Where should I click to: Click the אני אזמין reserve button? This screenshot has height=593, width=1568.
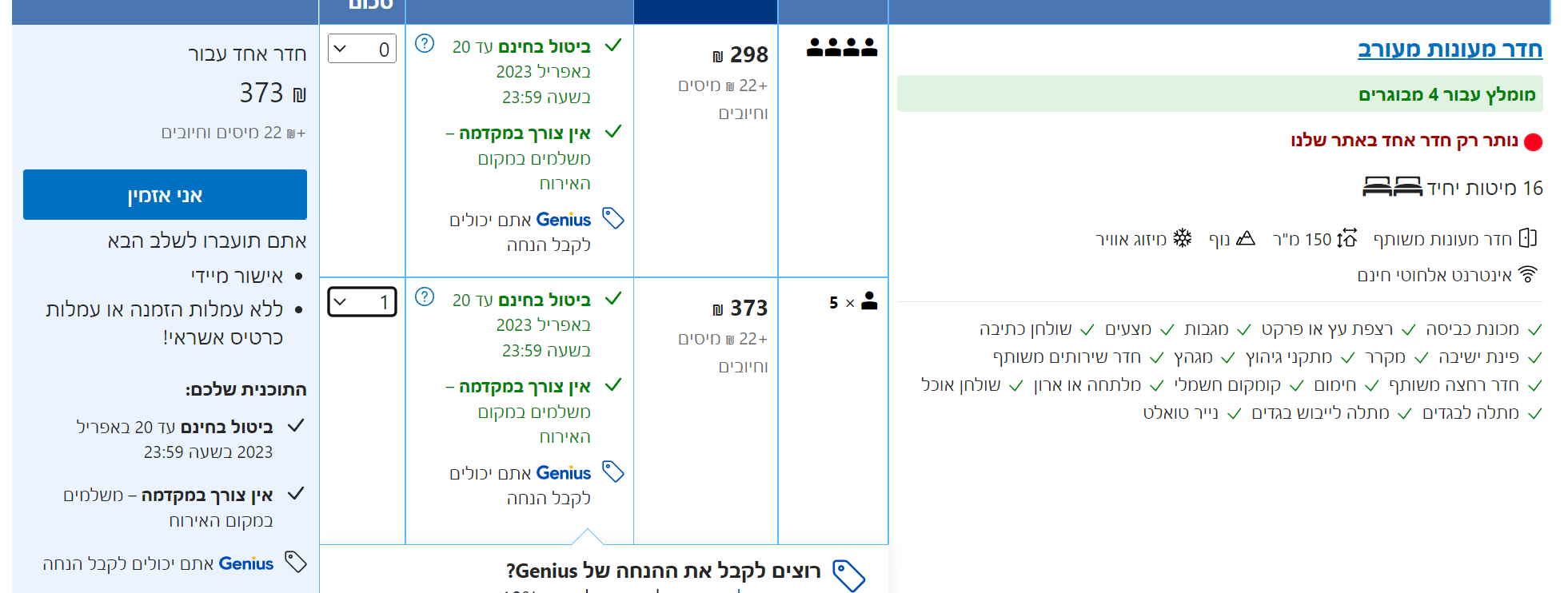pos(164,194)
